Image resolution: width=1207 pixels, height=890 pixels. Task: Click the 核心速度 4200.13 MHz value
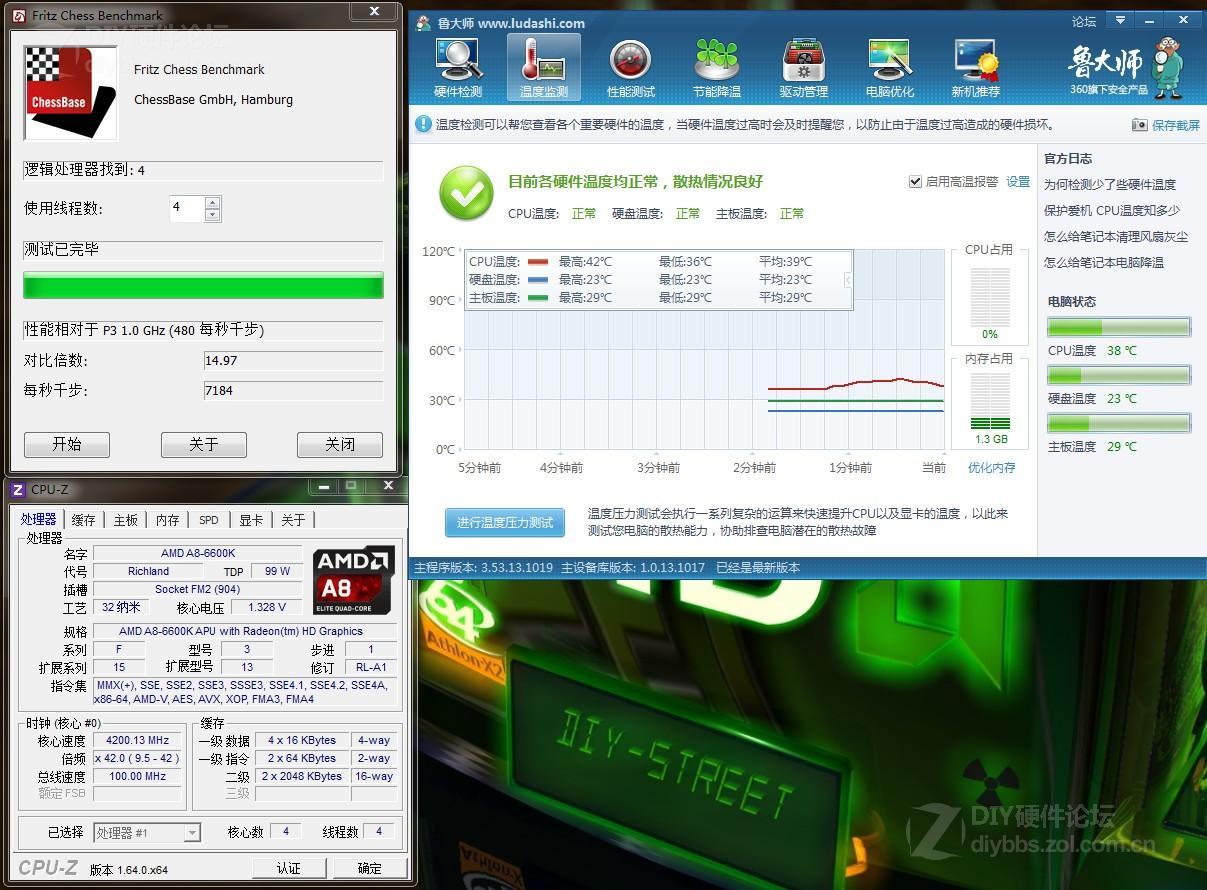click(x=137, y=740)
